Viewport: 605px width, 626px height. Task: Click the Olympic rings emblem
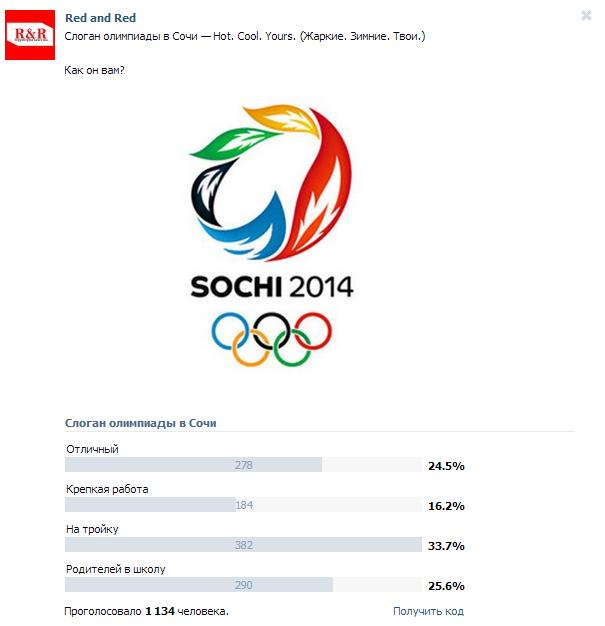[272, 339]
